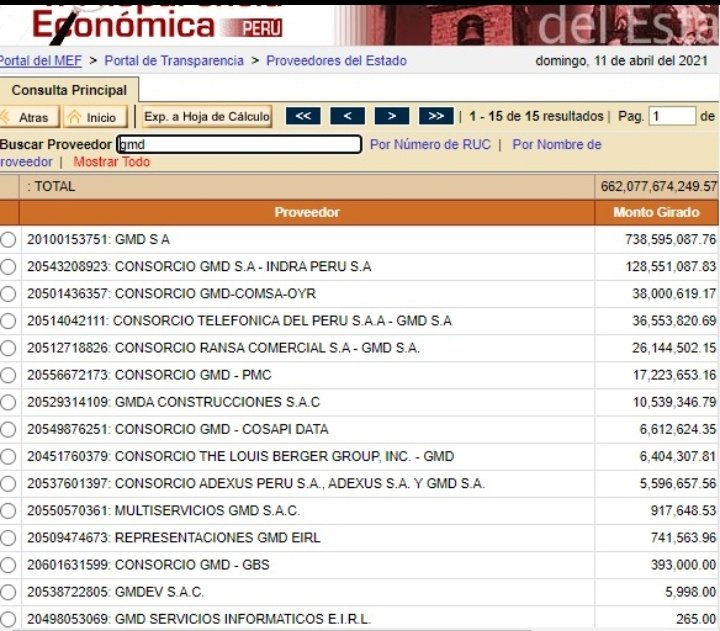
Task: Select radio for CONSORCIO TELEFONICA DEL PERU
Action: [8, 321]
